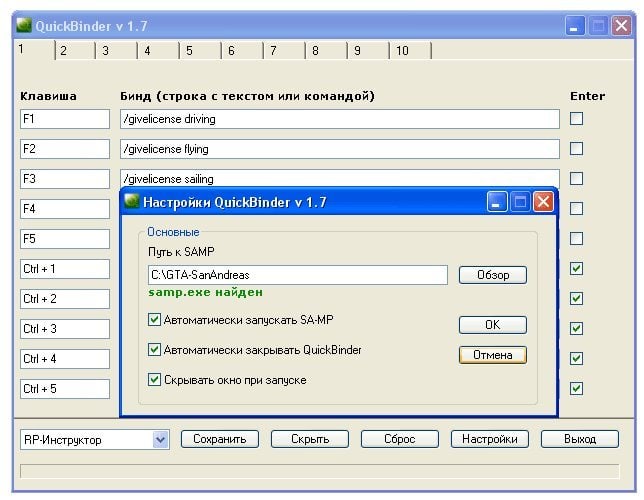
Task: Click the /givelicense sailing bind field
Action: [340, 178]
